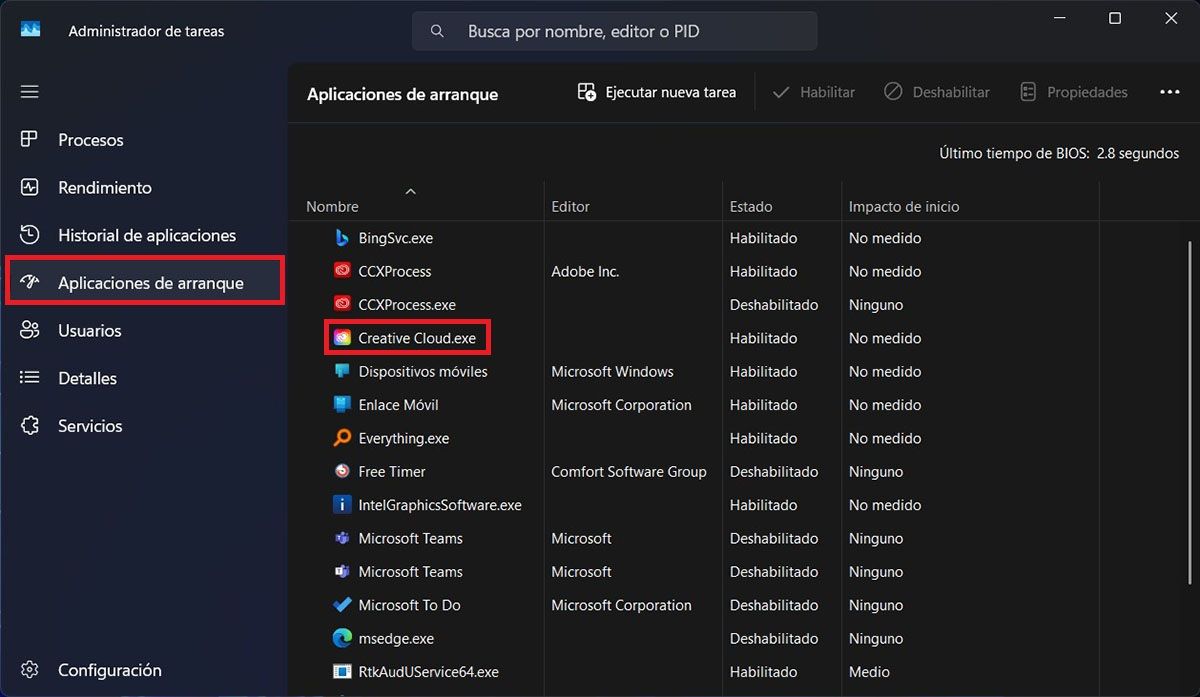Select the Everything.exe magnifier icon
Image resolution: width=1200 pixels, height=697 pixels.
click(342, 438)
